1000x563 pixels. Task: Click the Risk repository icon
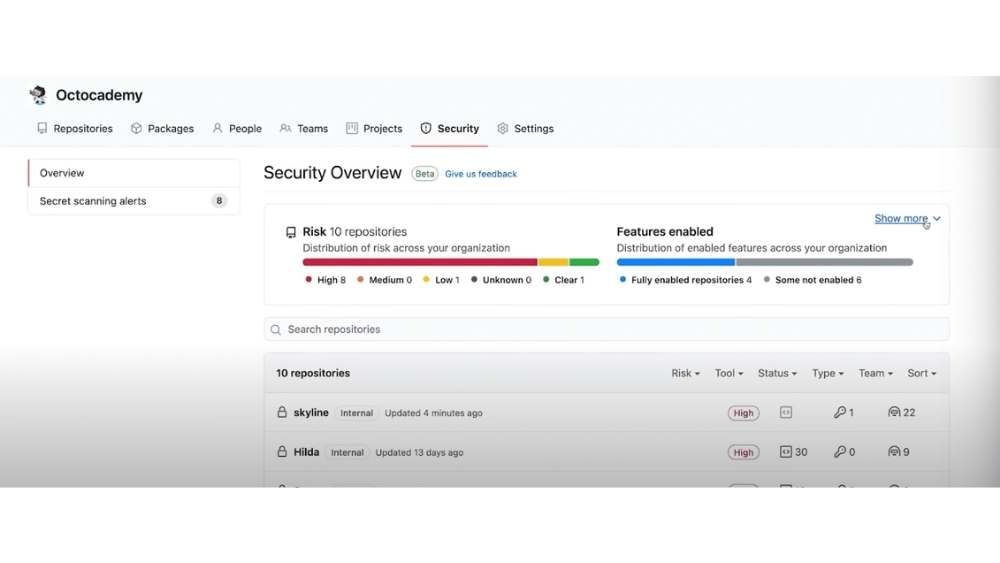[291, 232]
